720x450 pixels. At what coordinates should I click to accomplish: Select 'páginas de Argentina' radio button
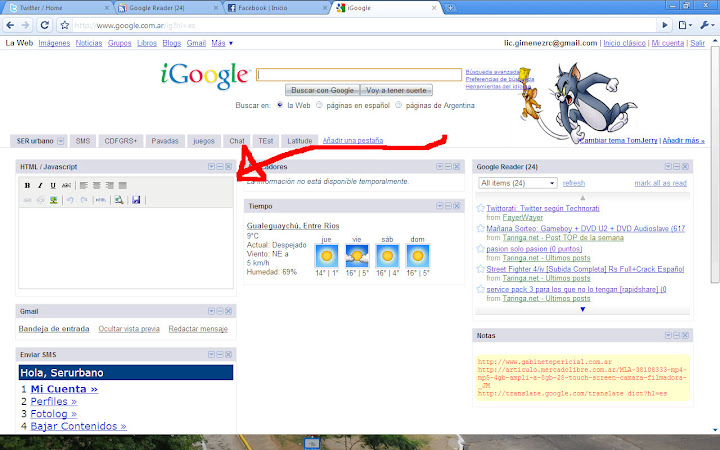click(x=399, y=105)
